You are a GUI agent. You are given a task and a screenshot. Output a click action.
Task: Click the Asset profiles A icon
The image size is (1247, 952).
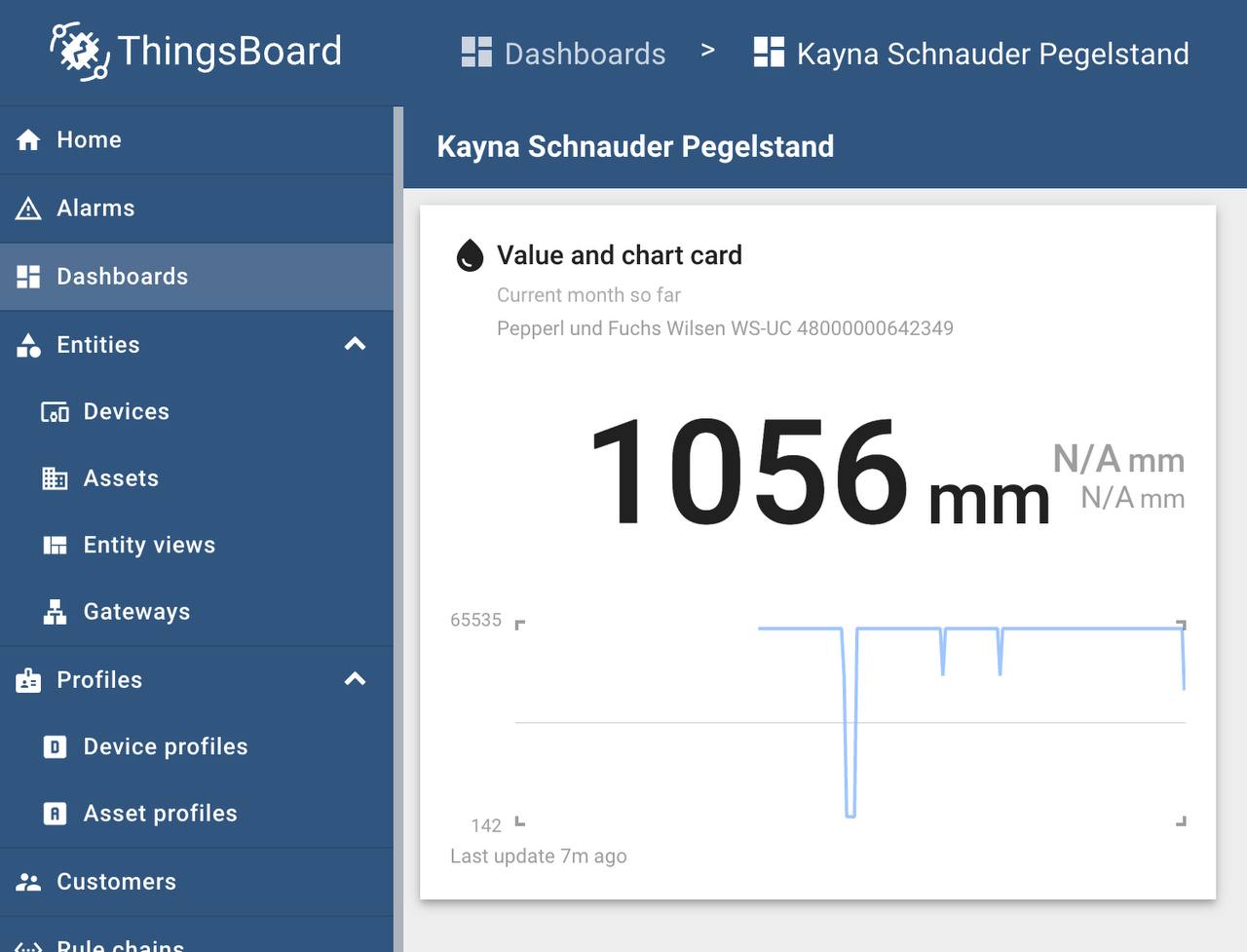pos(55,814)
